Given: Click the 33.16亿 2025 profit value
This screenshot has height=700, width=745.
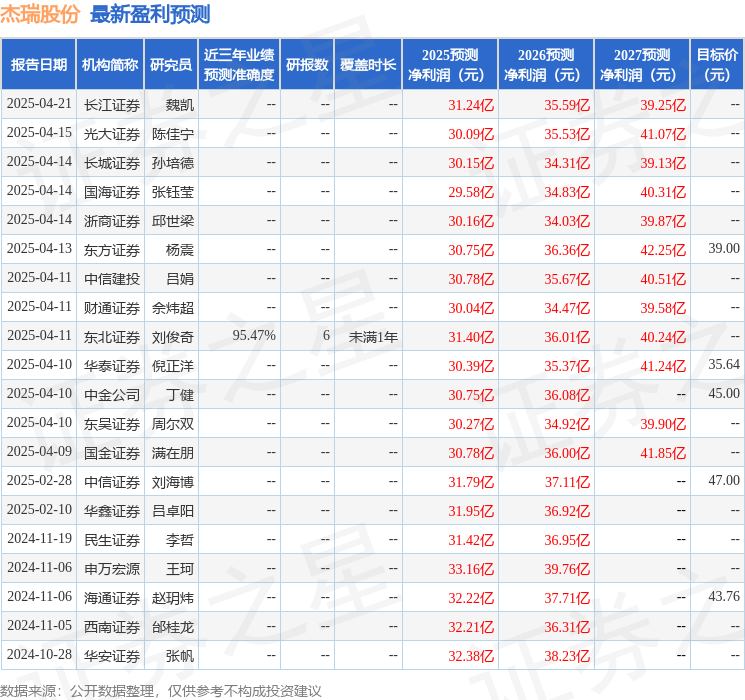Looking at the screenshot, I should tap(471, 569).
